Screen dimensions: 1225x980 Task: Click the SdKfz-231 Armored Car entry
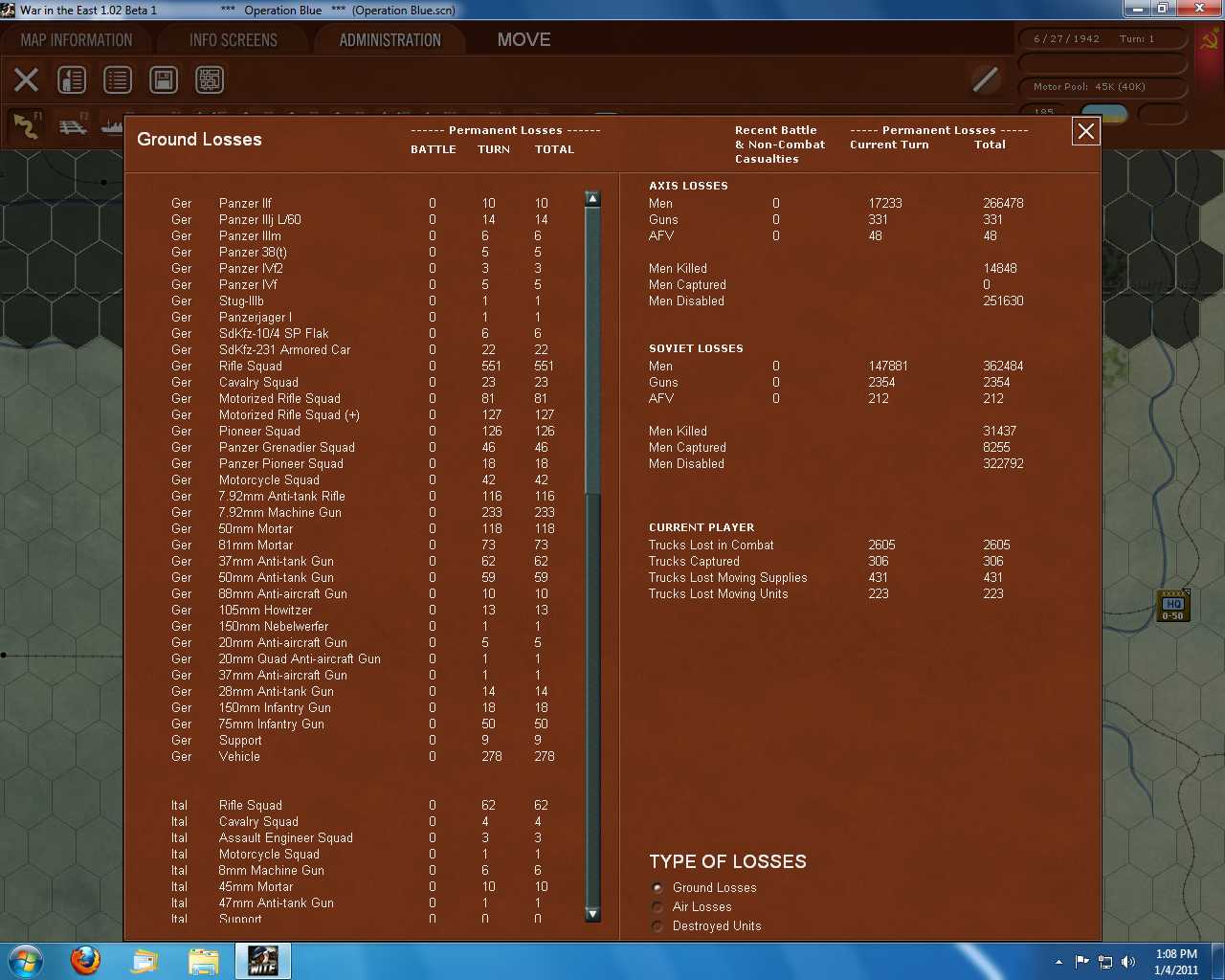(x=284, y=349)
